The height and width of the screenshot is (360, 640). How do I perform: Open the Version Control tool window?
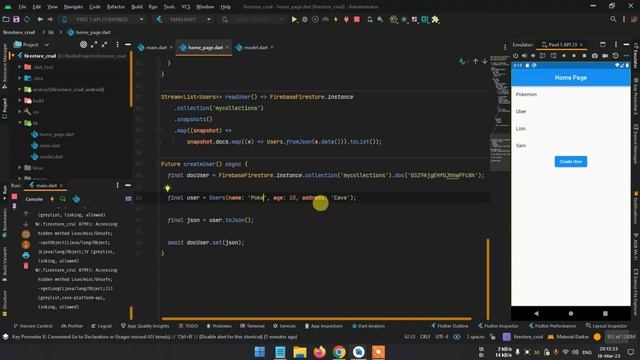point(33,326)
